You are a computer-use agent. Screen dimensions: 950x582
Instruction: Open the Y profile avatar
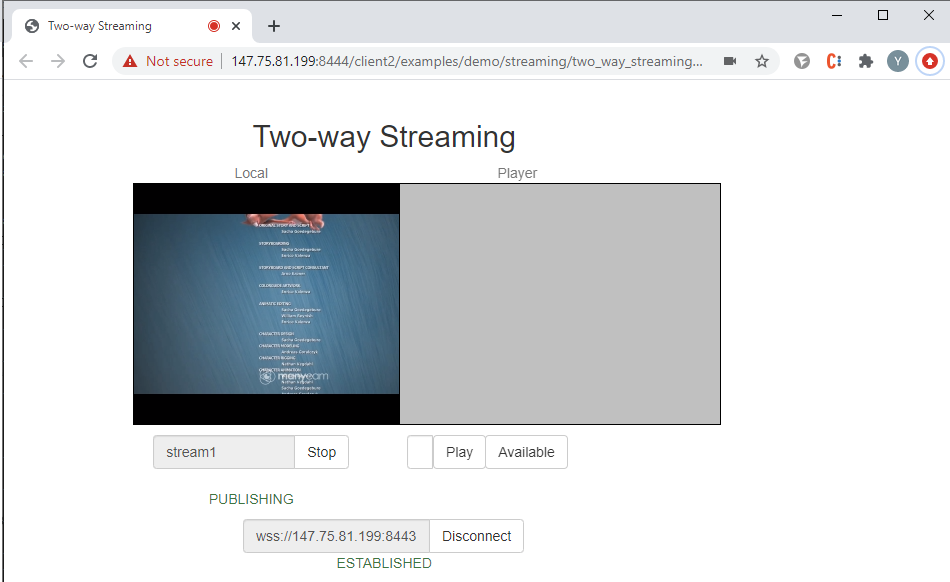(898, 61)
